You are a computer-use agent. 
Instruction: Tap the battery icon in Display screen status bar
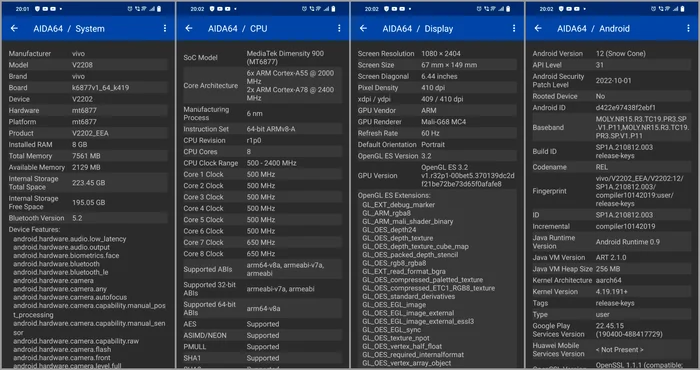point(508,8)
